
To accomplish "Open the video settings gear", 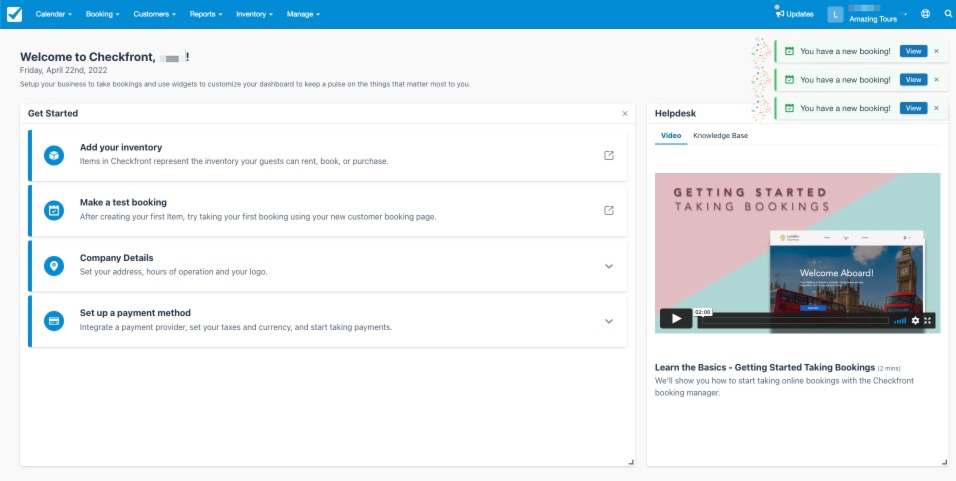I will click(915, 321).
